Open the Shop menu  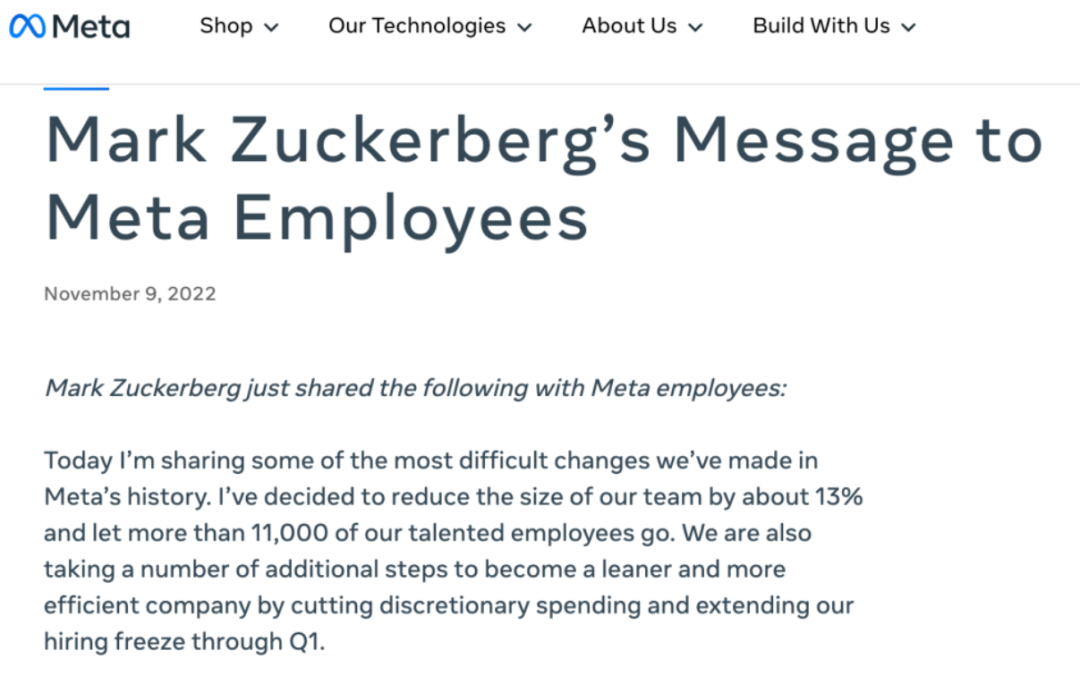(226, 26)
